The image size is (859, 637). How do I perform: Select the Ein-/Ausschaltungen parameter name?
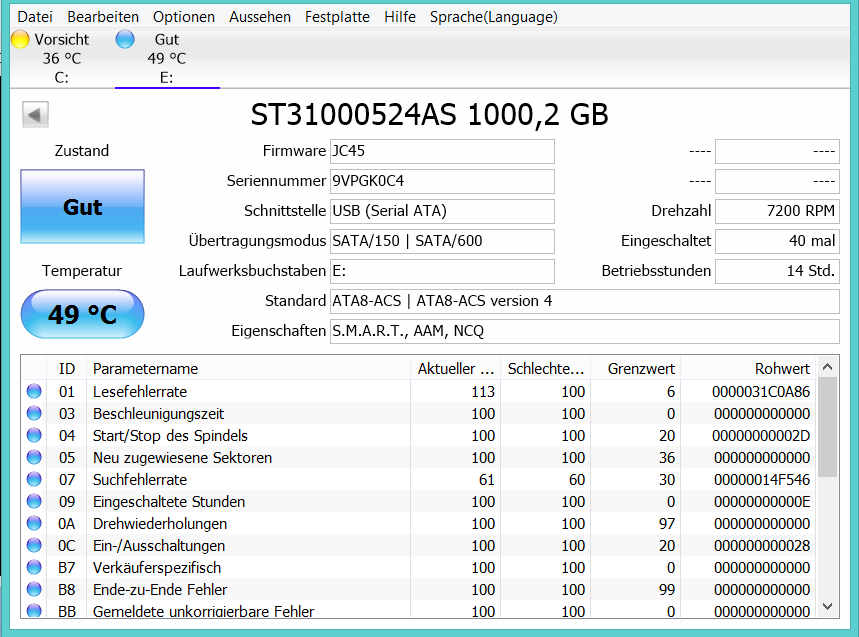coord(159,546)
